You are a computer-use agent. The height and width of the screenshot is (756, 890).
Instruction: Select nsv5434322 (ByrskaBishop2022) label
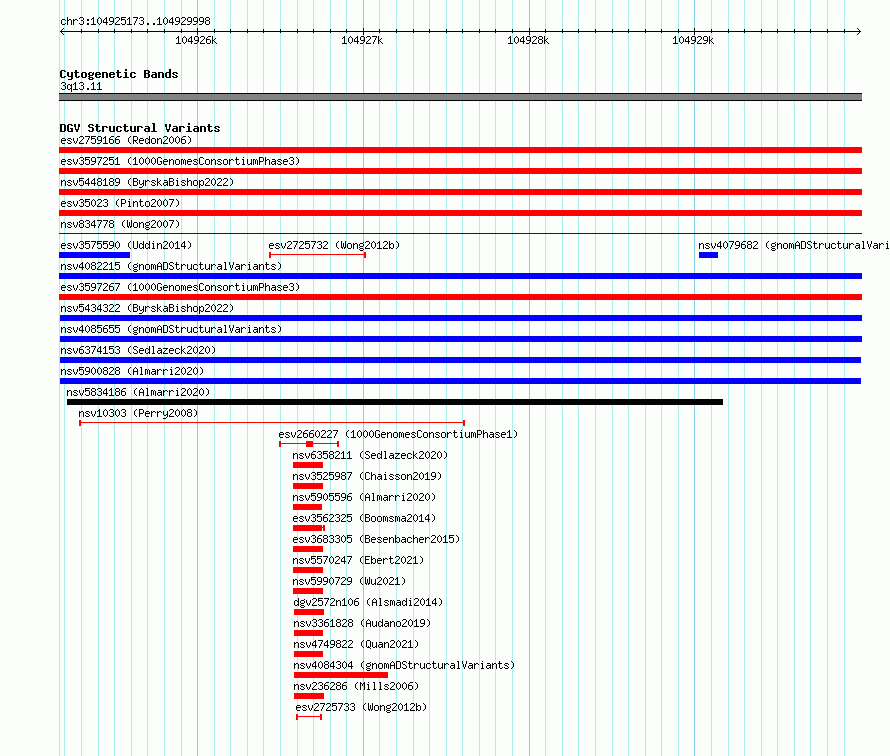(147, 308)
